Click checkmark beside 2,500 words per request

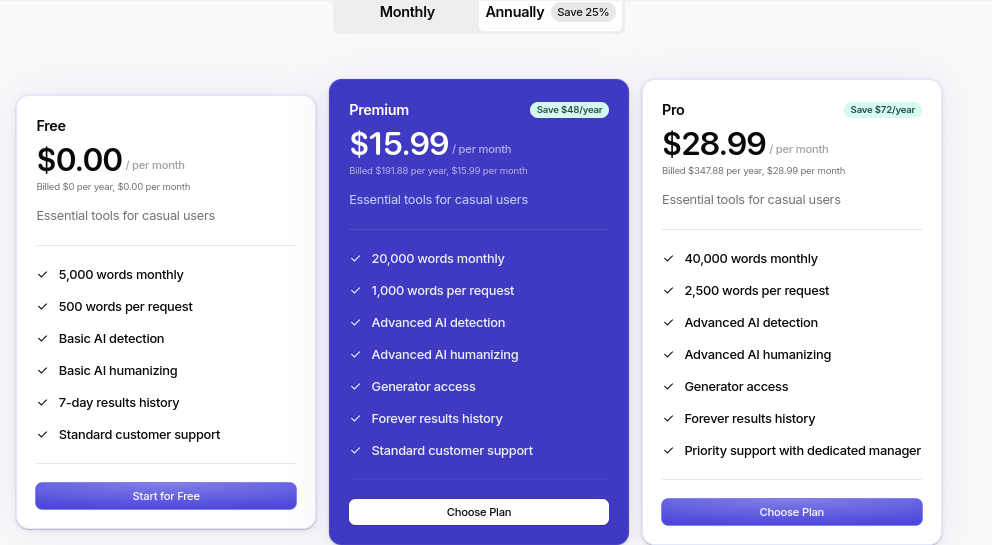668,291
